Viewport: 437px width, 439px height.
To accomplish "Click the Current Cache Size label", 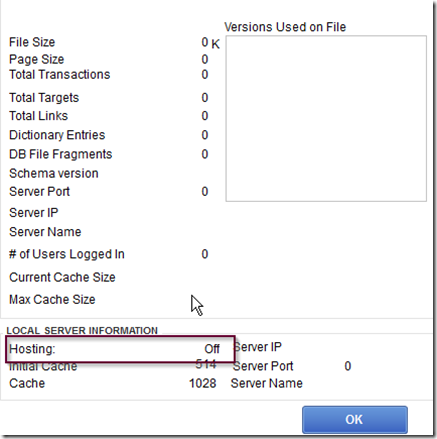I will click(x=62, y=277).
